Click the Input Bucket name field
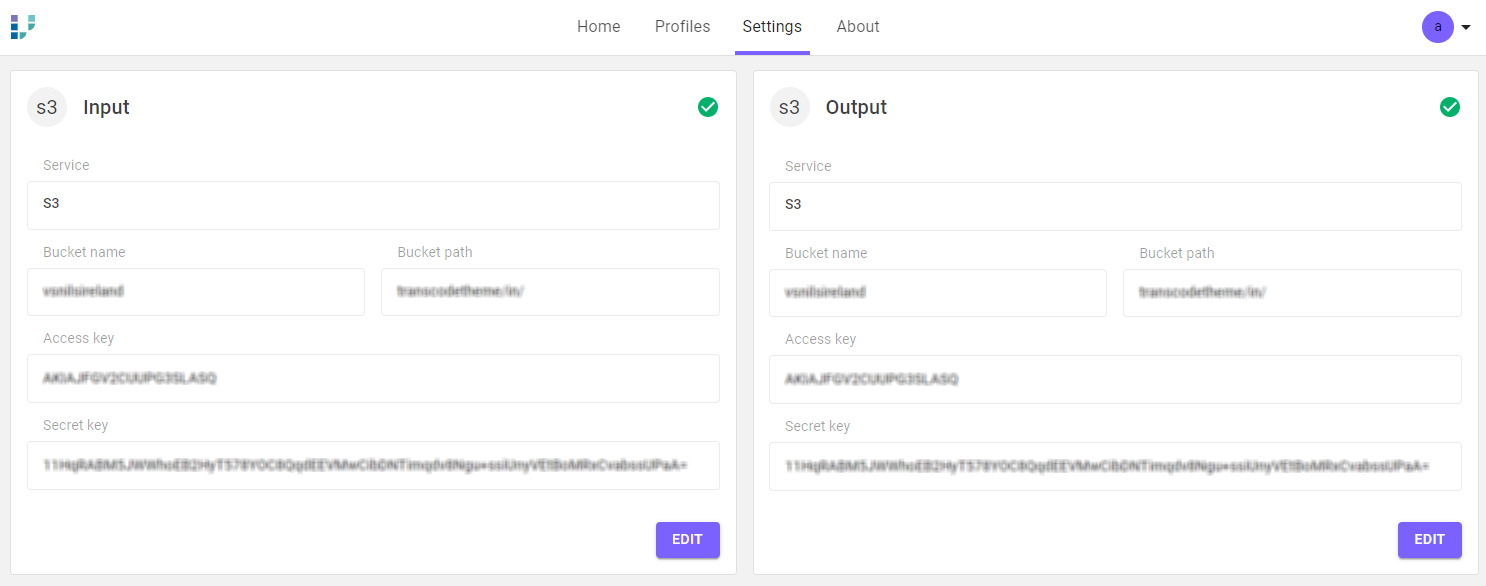 (x=196, y=292)
